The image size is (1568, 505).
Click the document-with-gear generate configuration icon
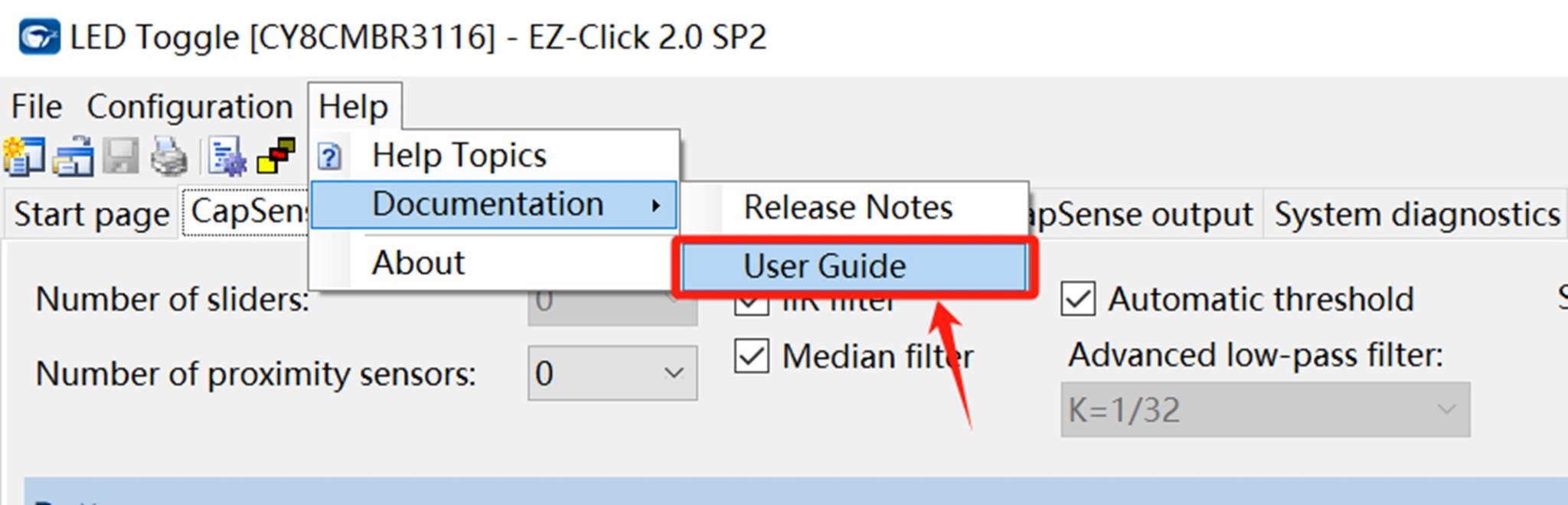[x=227, y=156]
